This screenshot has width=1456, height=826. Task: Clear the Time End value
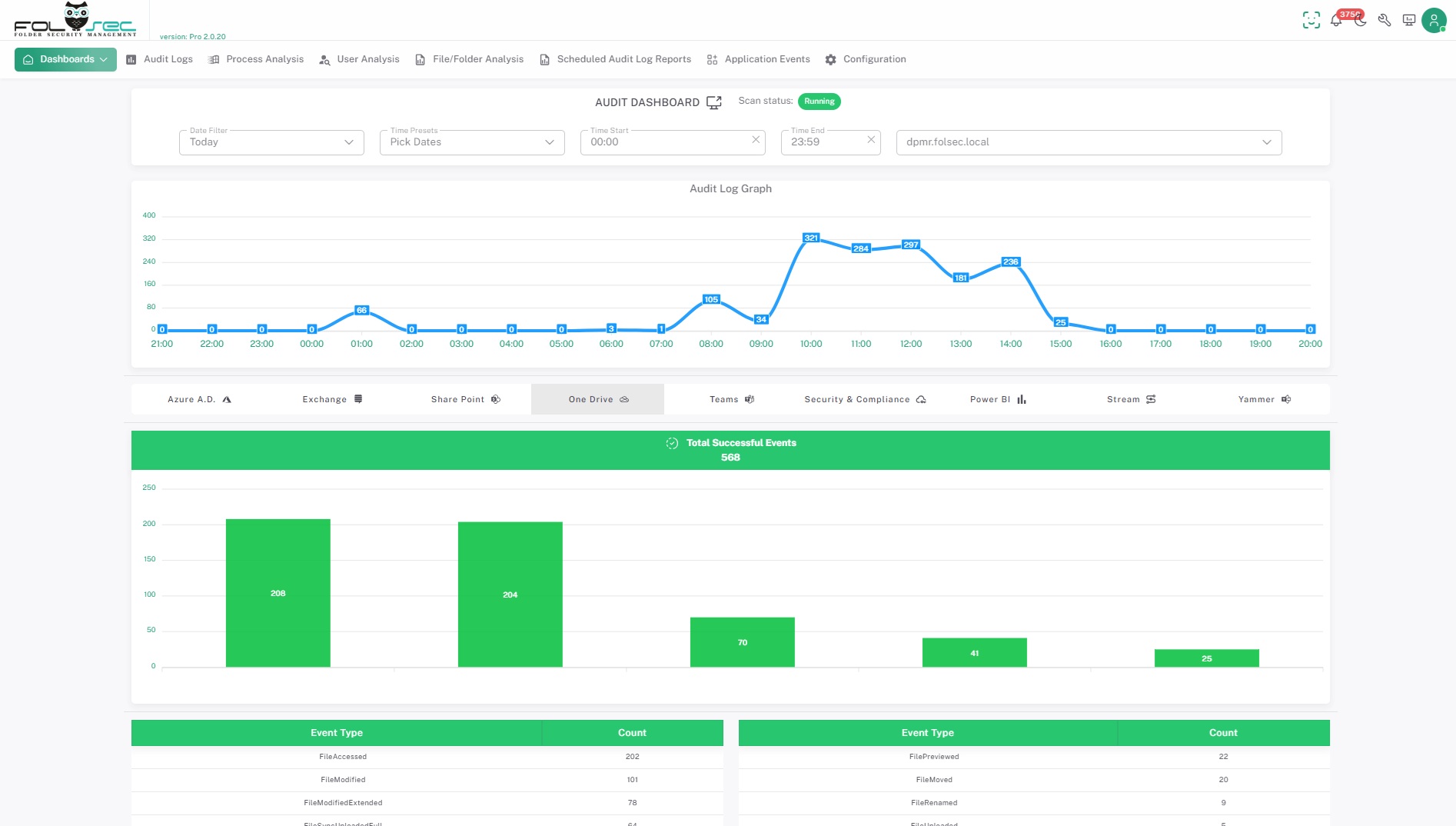pyautogui.click(x=871, y=140)
